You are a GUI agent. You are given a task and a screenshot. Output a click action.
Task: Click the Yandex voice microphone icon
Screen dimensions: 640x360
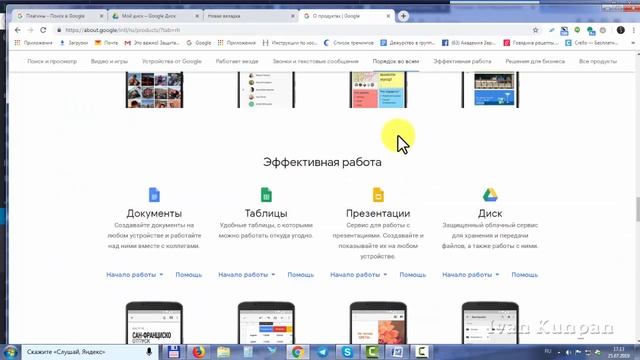pyautogui.click(x=149, y=352)
